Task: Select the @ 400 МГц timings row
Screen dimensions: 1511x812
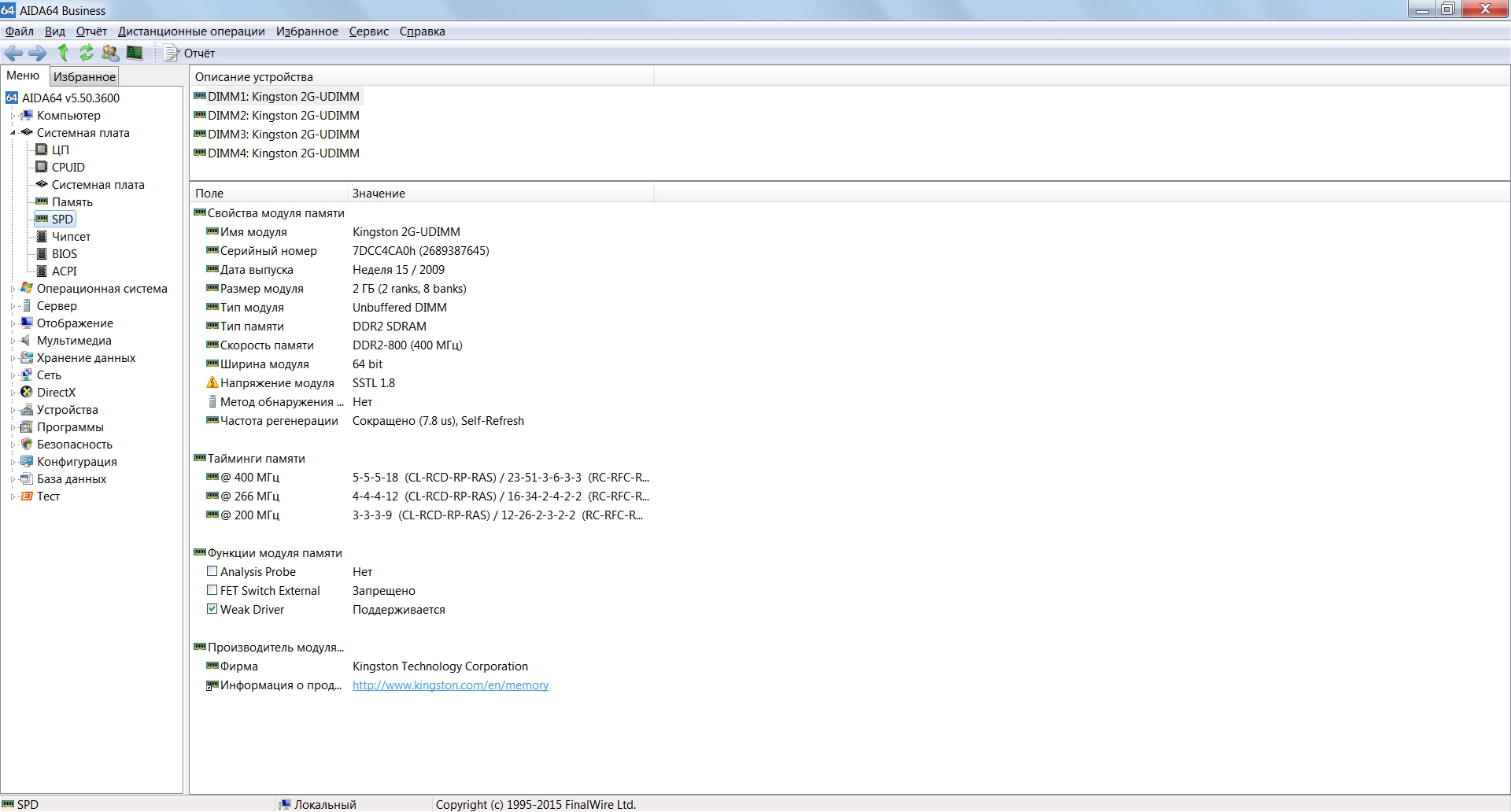Action: pyautogui.click(x=427, y=477)
